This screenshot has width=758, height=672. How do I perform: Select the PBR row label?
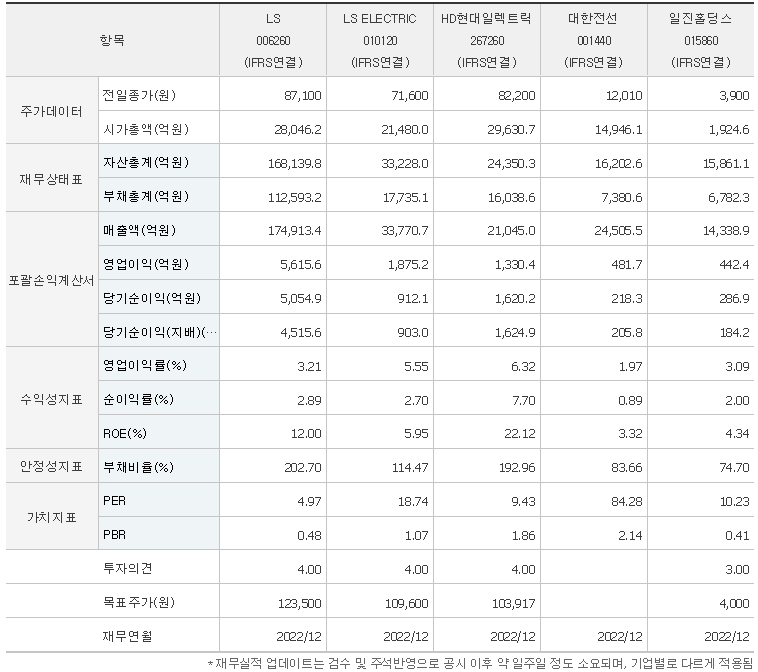click(x=115, y=534)
